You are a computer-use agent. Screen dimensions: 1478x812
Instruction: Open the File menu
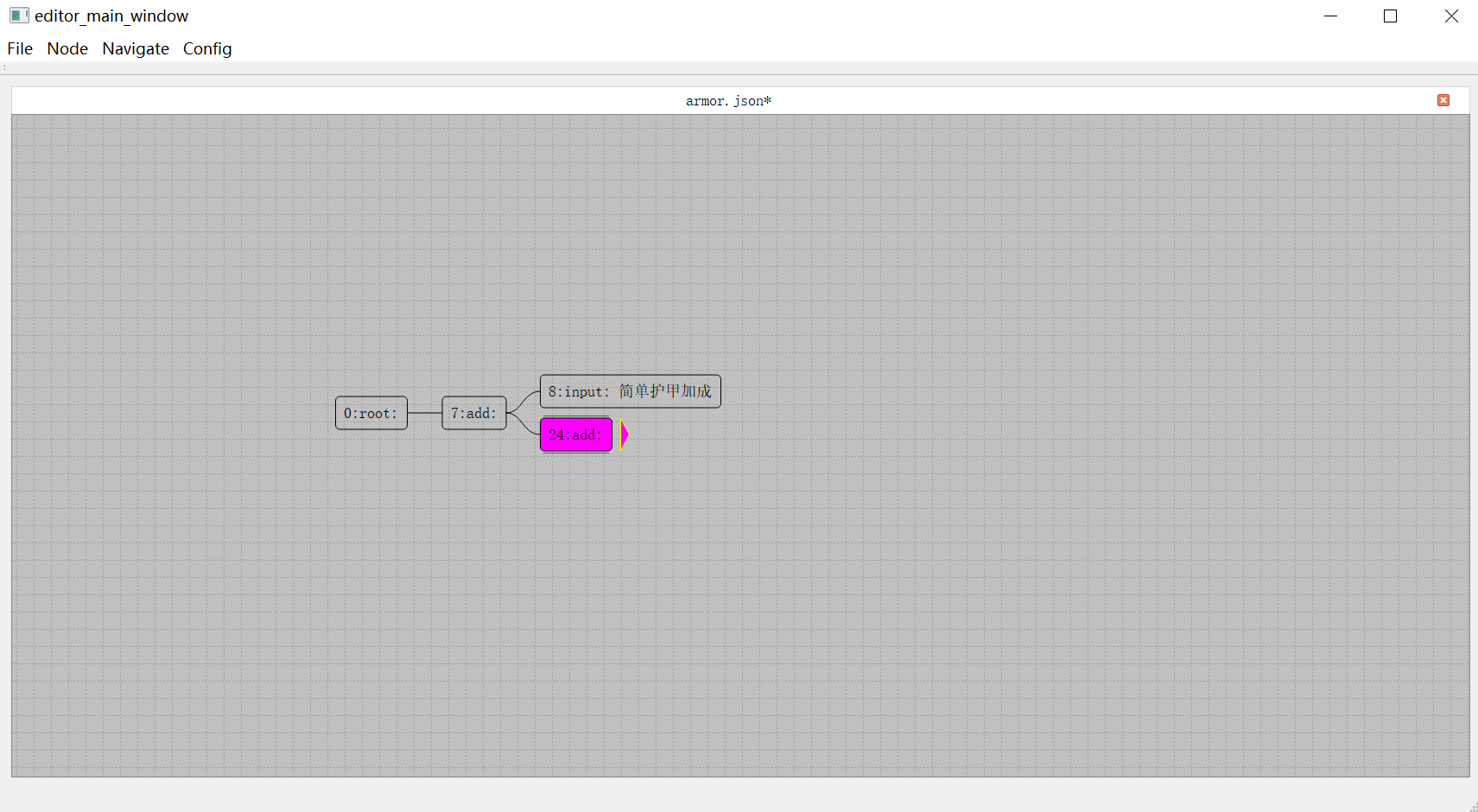20,49
